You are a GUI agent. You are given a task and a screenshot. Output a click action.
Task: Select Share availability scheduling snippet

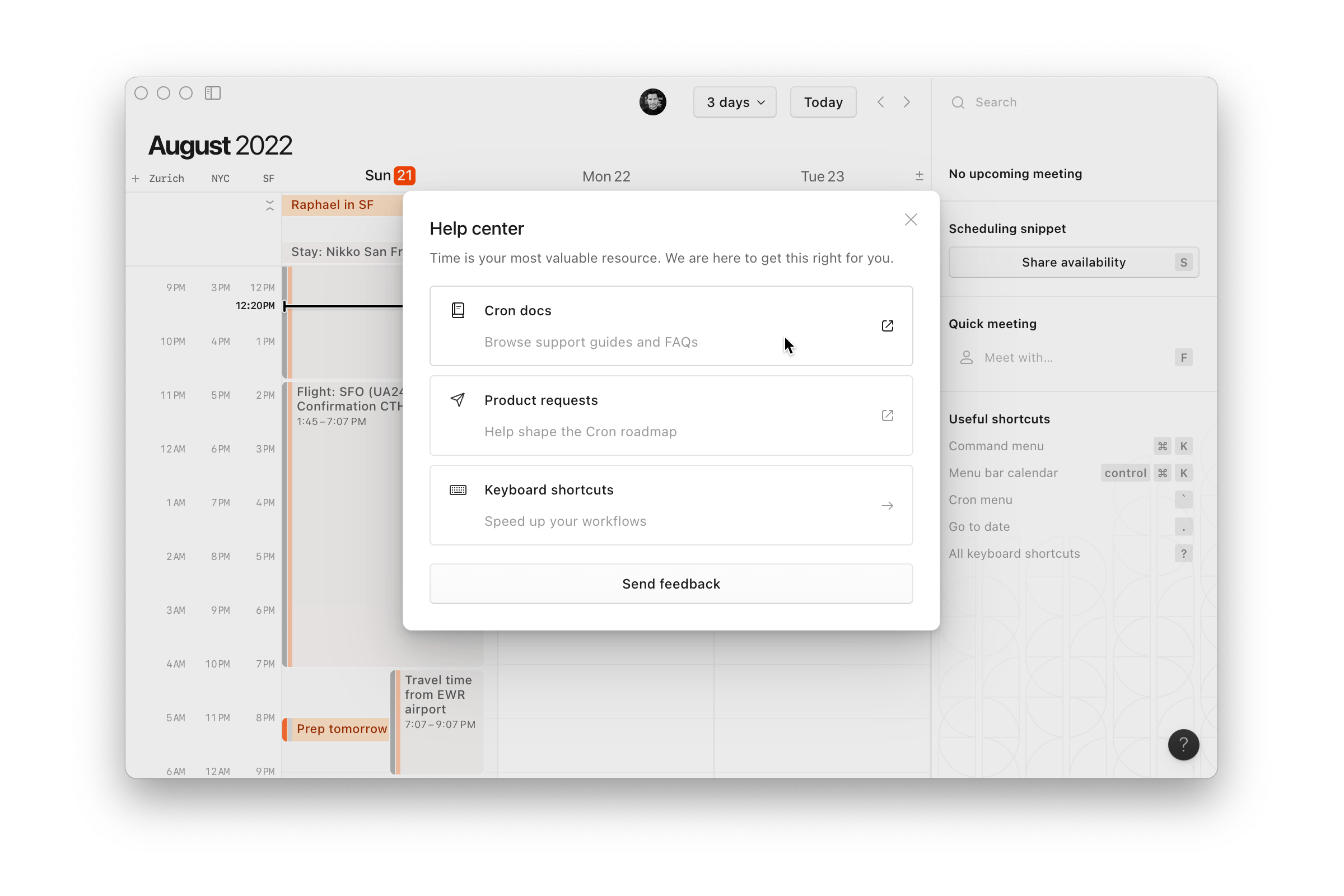pyautogui.click(x=1073, y=262)
